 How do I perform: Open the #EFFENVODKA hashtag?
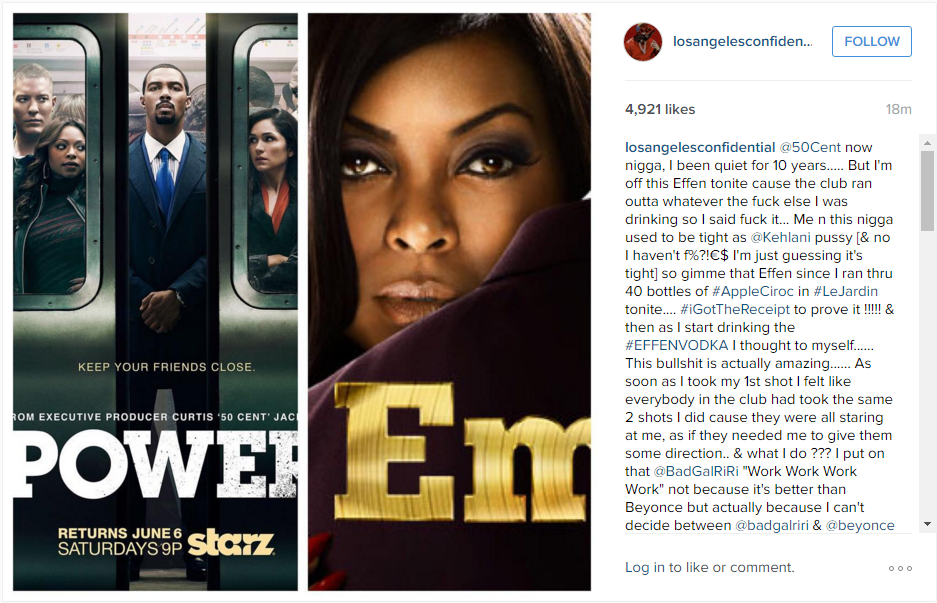click(x=676, y=345)
